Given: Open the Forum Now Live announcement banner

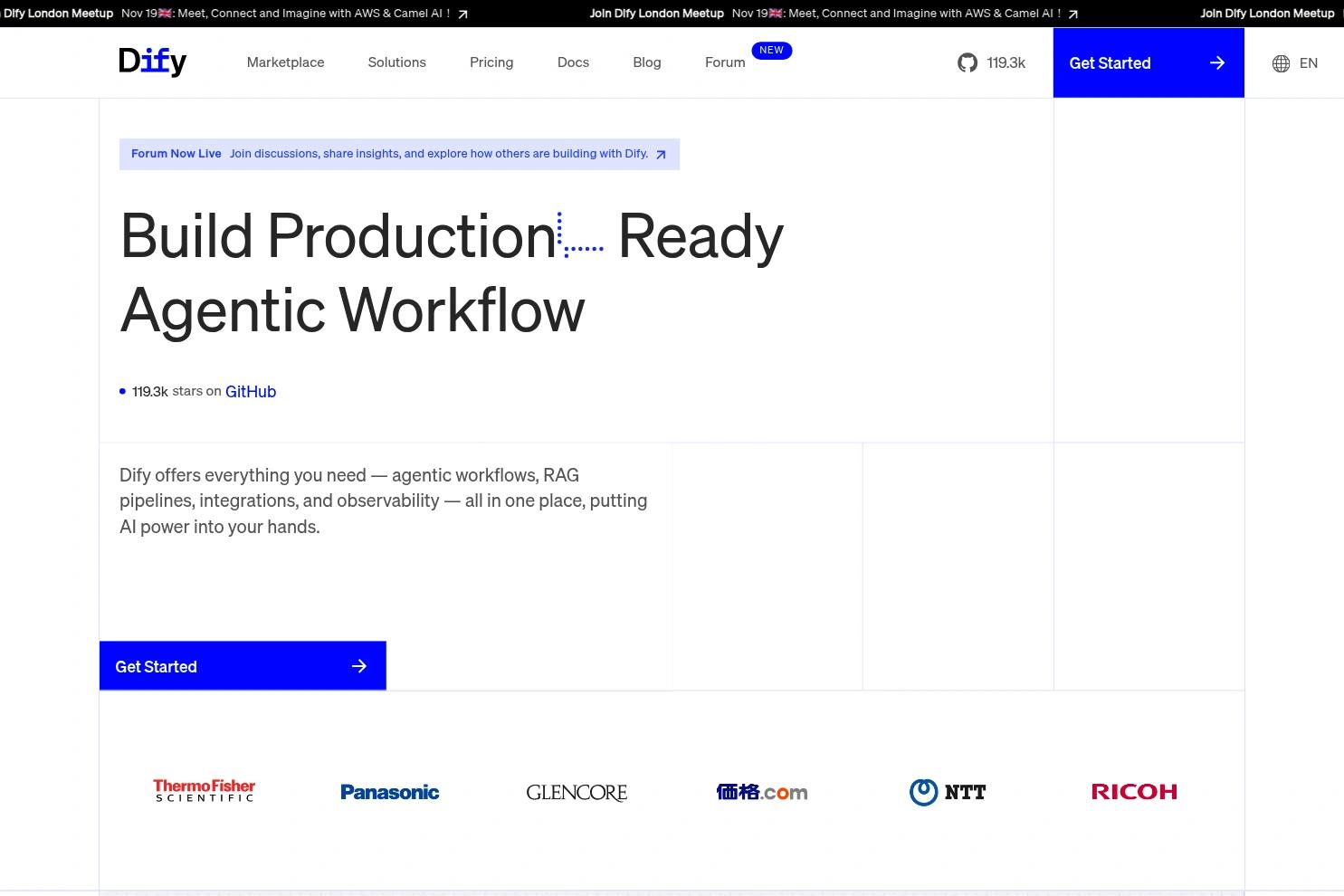Looking at the screenshot, I should tap(399, 154).
